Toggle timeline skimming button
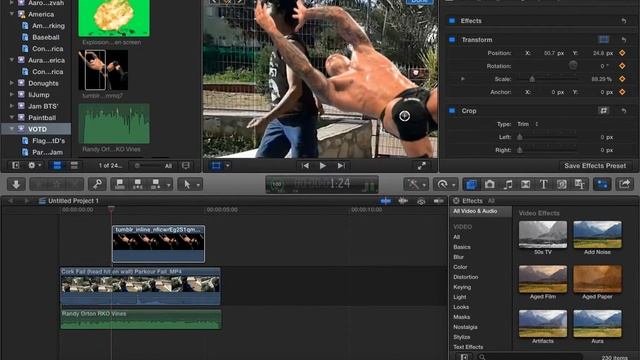The width and height of the screenshot is (640, 360). pos(385,201)
